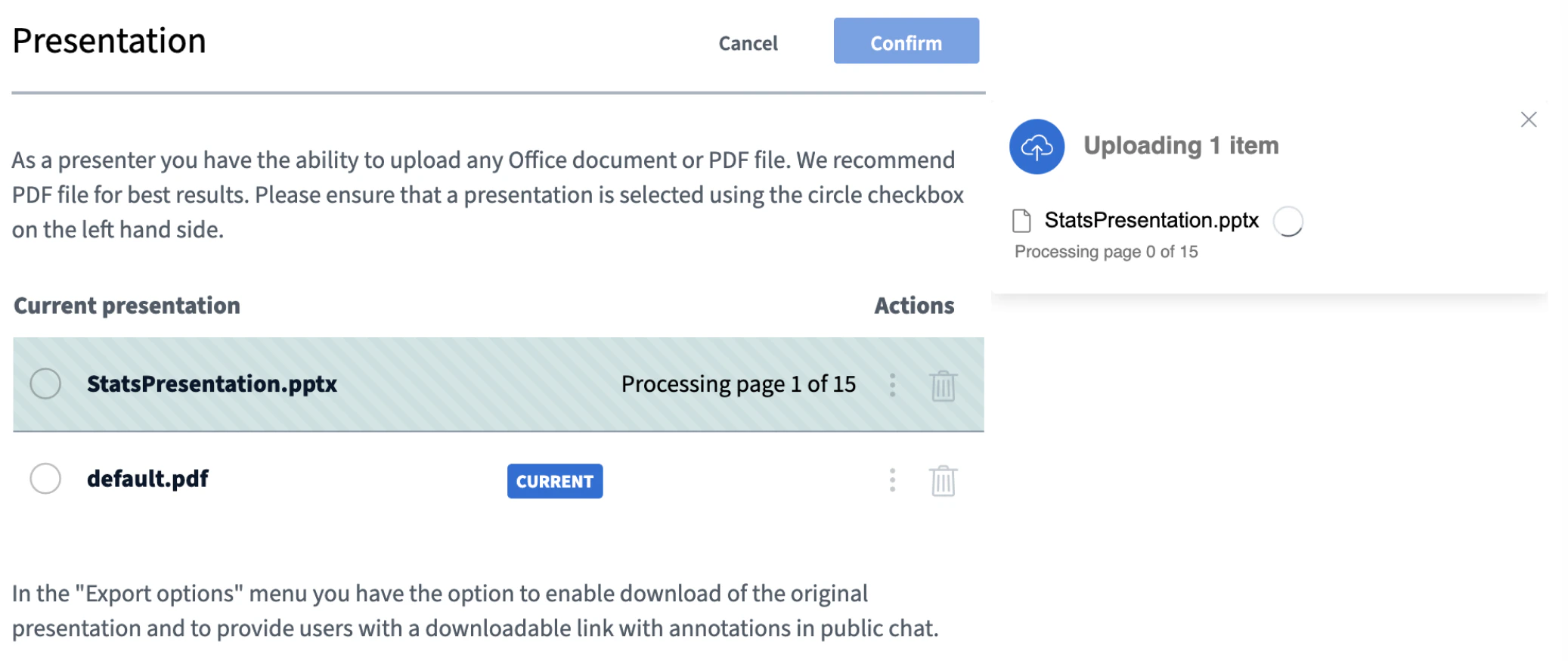Dismiss the Uploading 1 item notification

coord(1528,119)
